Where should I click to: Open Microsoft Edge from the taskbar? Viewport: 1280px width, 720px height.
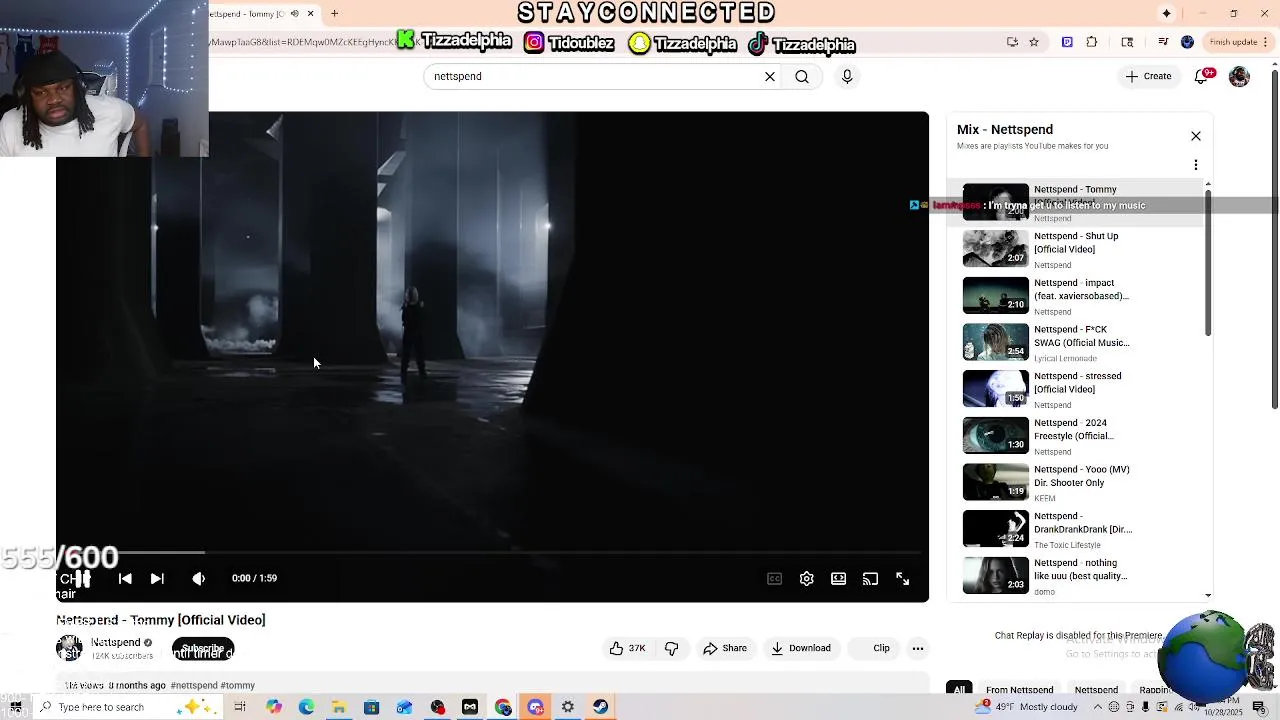(306, 707)
